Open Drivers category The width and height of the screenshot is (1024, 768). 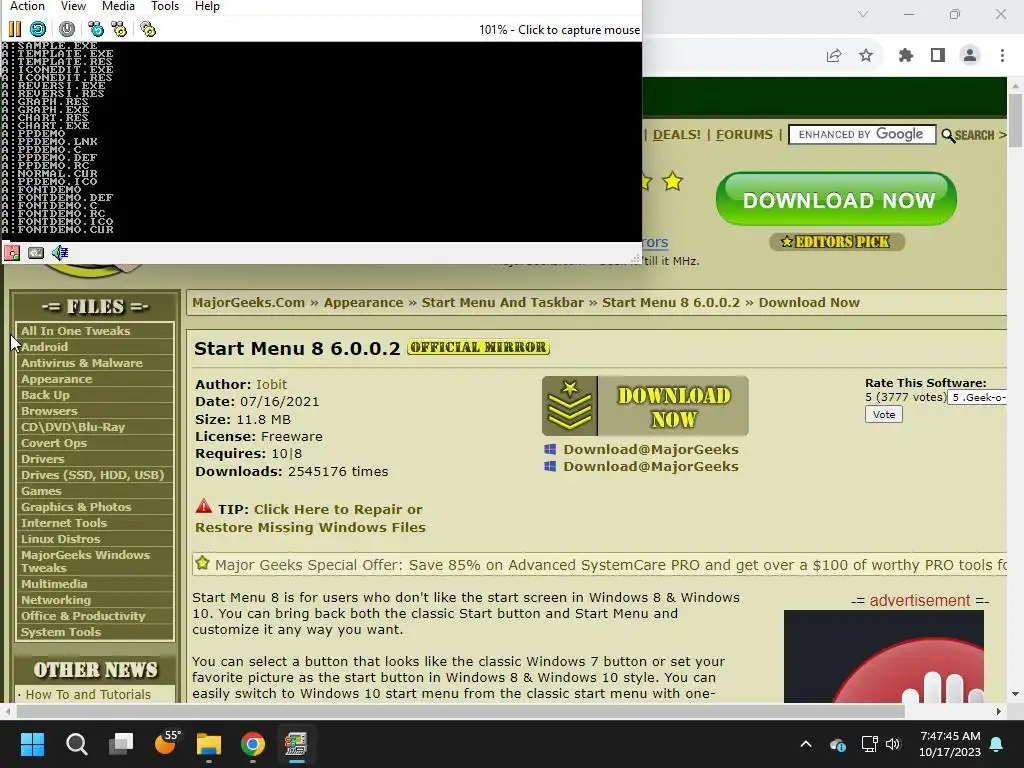42,459
